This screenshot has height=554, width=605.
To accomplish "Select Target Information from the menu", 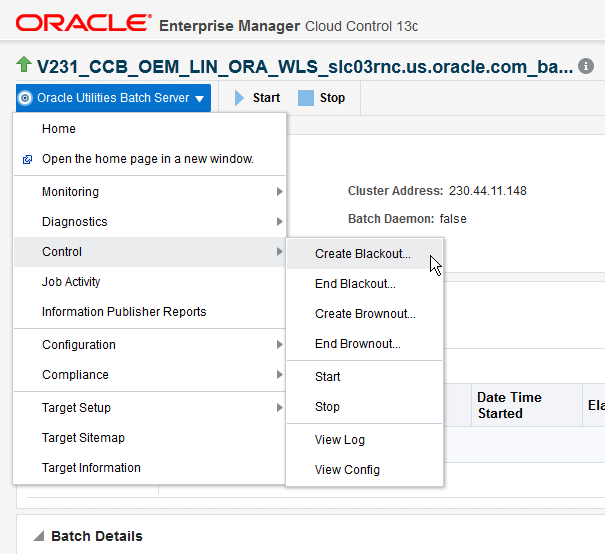I will click(x=150, y=468).
